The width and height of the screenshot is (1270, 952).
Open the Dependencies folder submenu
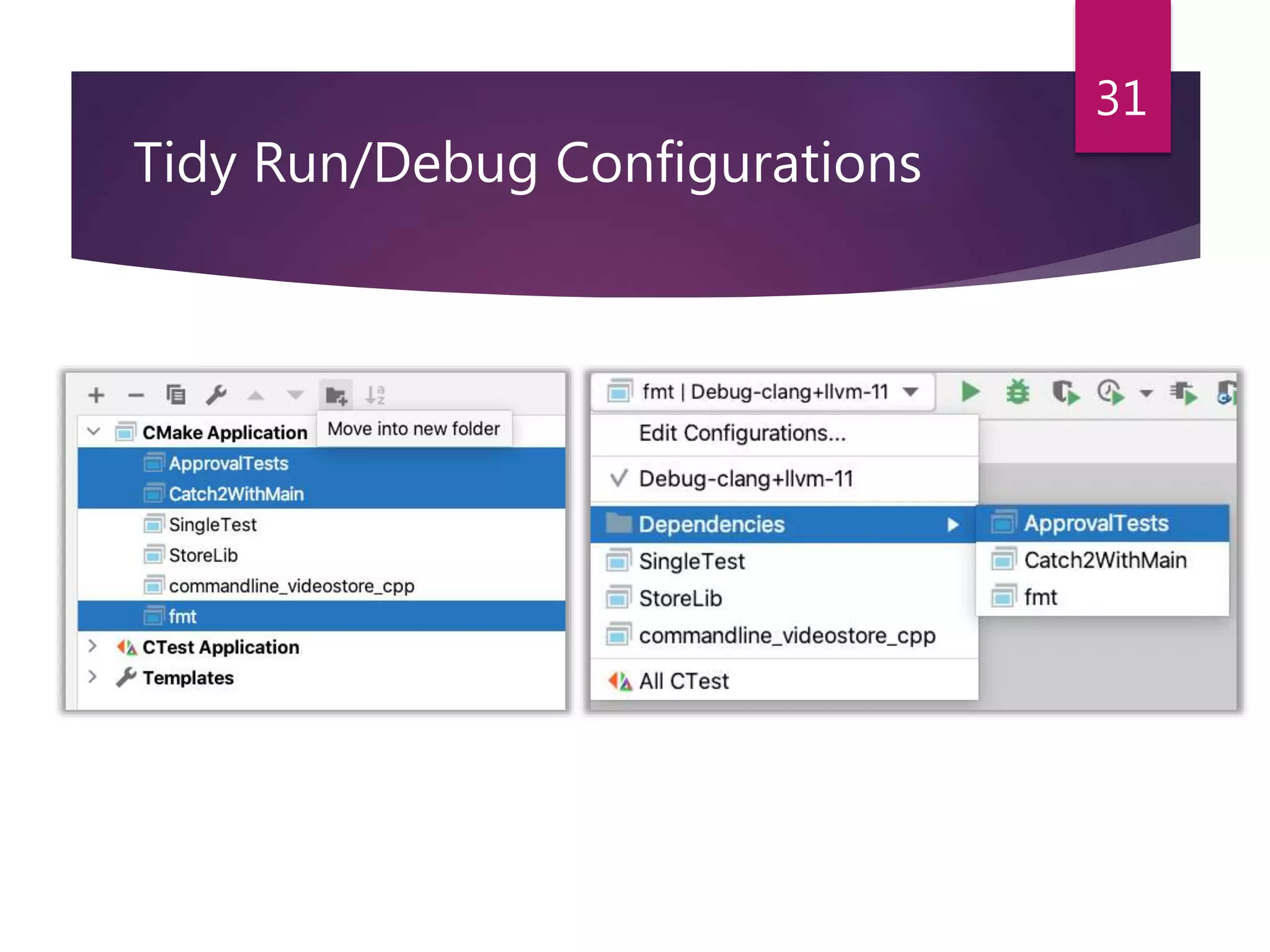click(x=783, y=524)
